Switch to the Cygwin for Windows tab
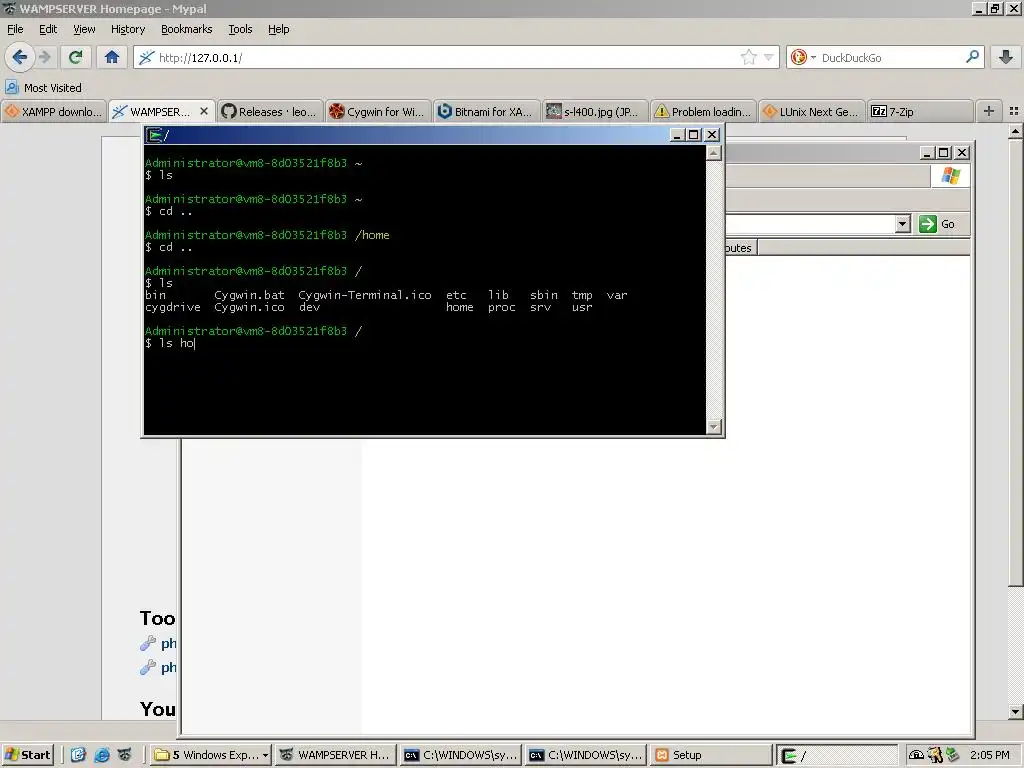 tap(377, 112)
